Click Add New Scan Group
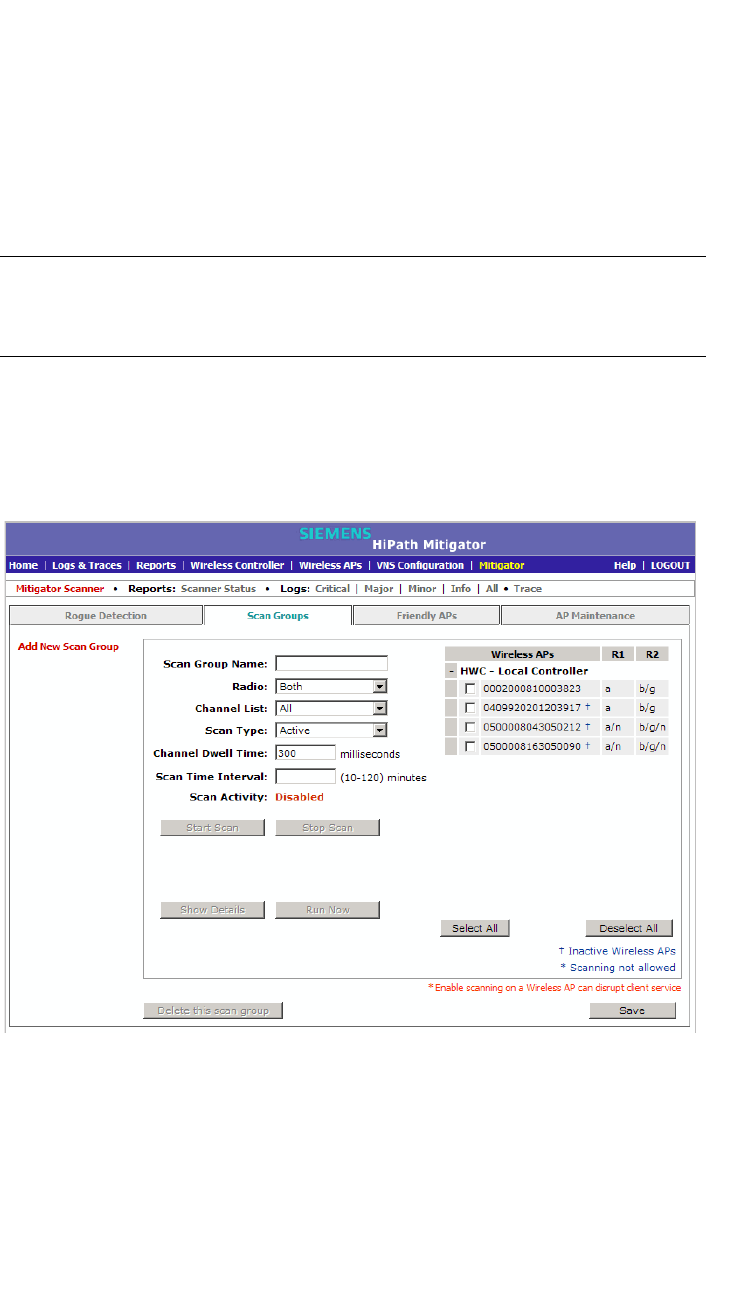Viewport: 753px width, 1314px height. [x=68, y=646]
